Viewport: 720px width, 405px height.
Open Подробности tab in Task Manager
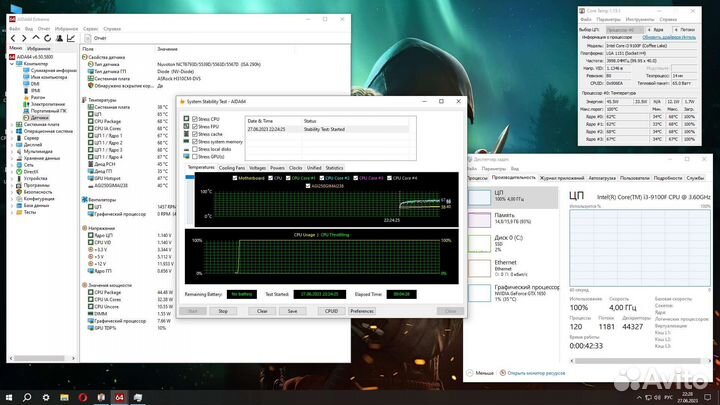tap(668, 178)
